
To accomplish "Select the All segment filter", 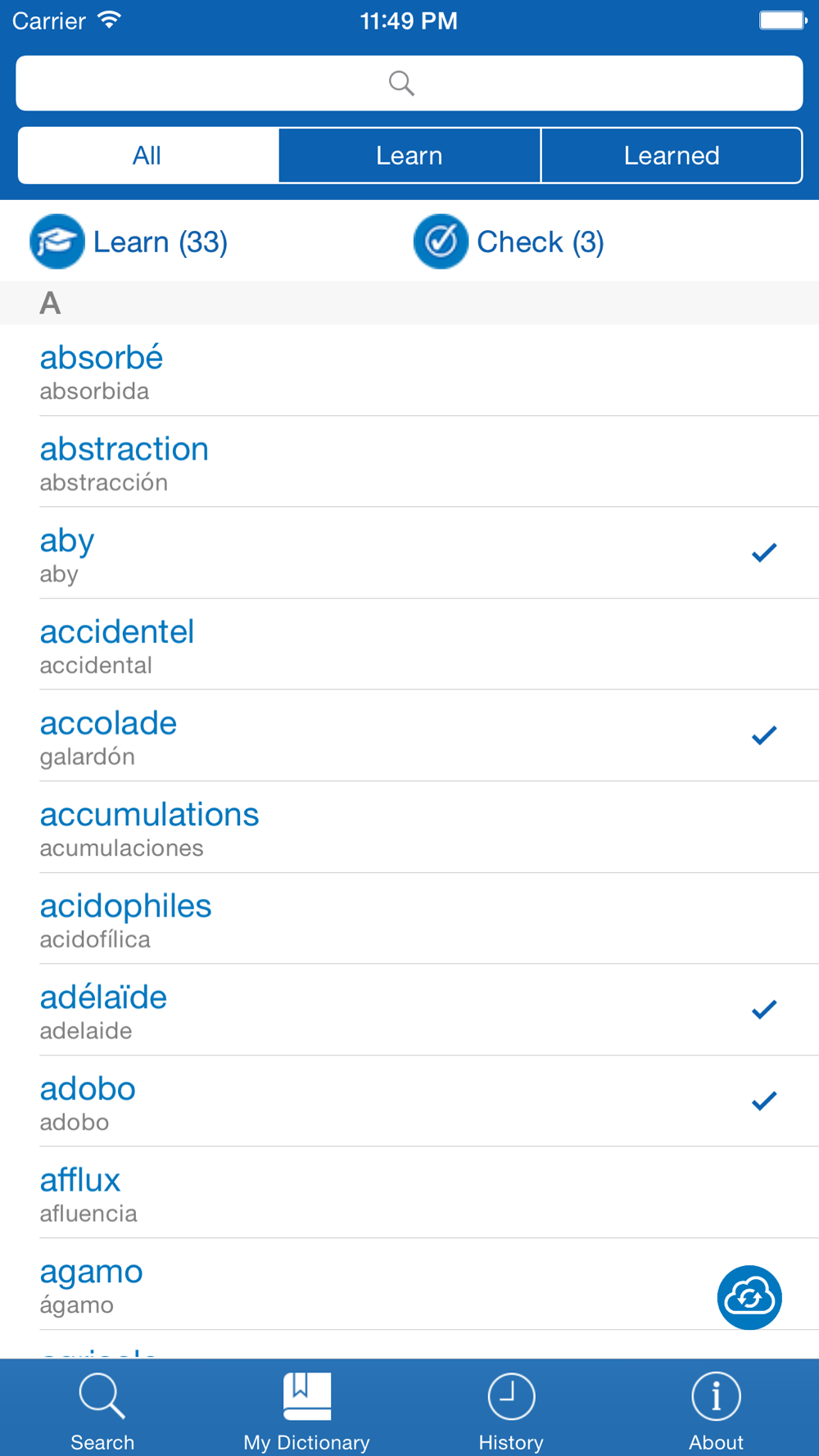I will pyautogui.click(x=147, y=155).
